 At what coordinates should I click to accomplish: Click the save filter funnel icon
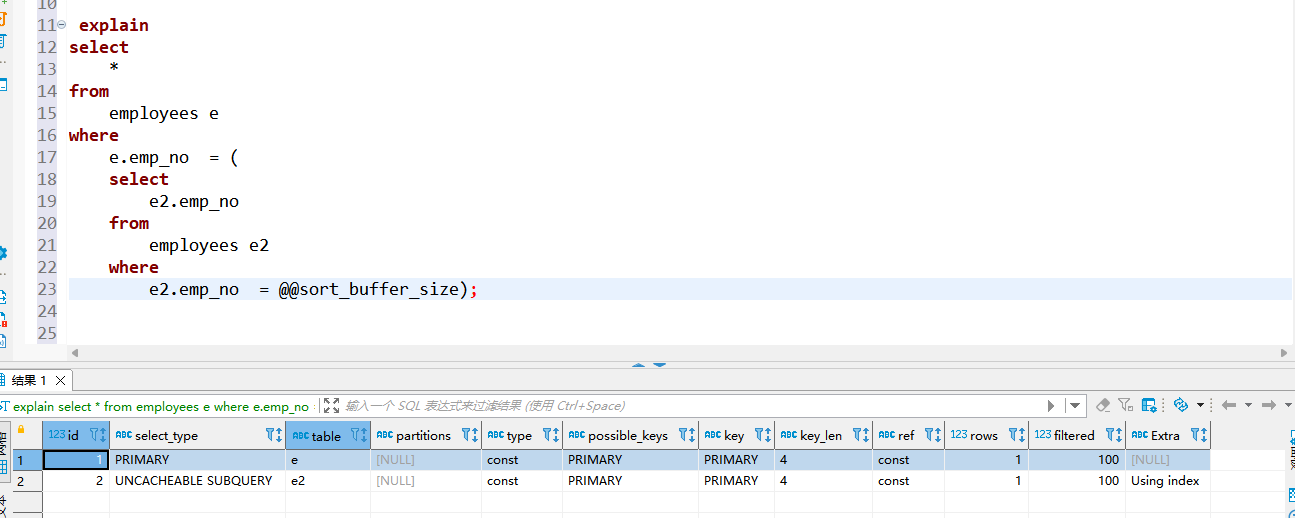tap(1126, 405)
